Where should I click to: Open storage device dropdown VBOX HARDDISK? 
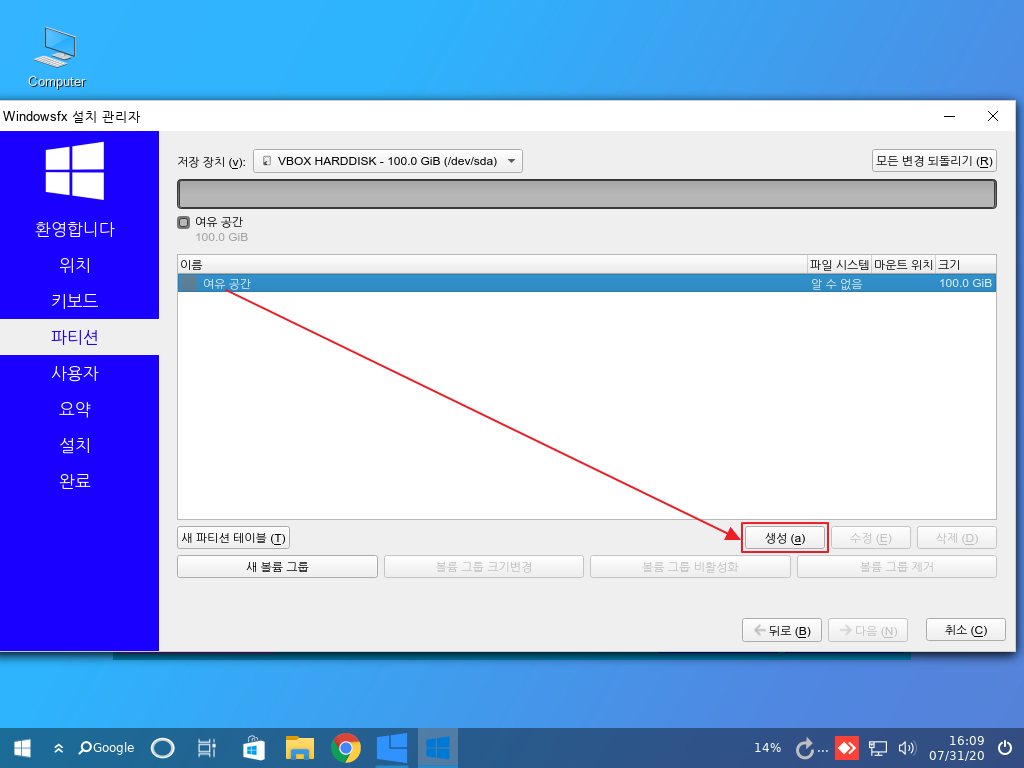click(387, 161)
